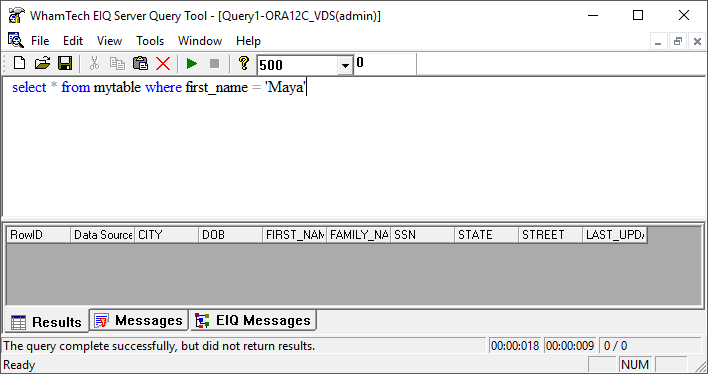The height and width of the screenshot is (374, 708).
Task: Expand the row limit 500 dropdown
Action: point(345,65)
